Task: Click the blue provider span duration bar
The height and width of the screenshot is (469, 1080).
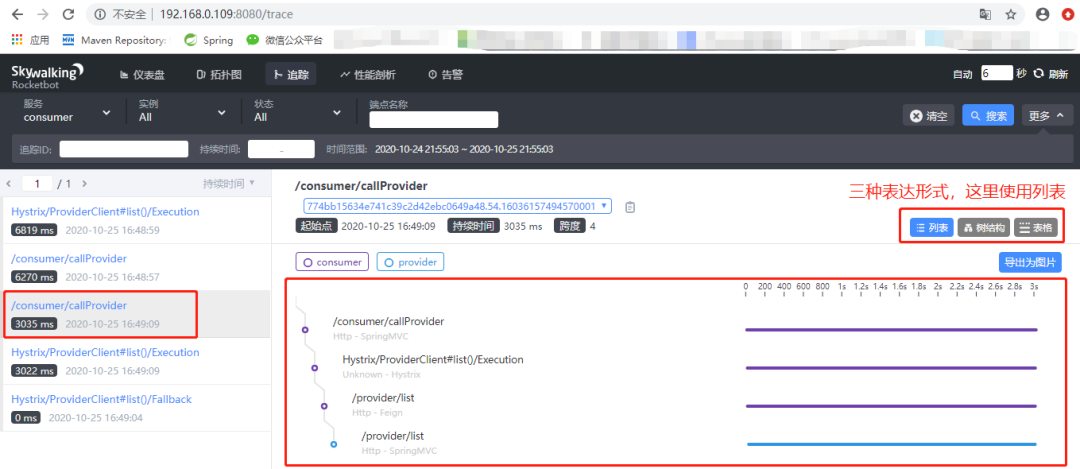Action: 892,444
